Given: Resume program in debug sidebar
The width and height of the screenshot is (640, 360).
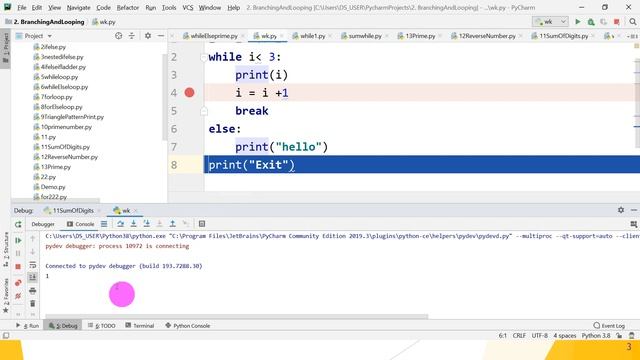Looking at the screenshot, I should (18, 240).
